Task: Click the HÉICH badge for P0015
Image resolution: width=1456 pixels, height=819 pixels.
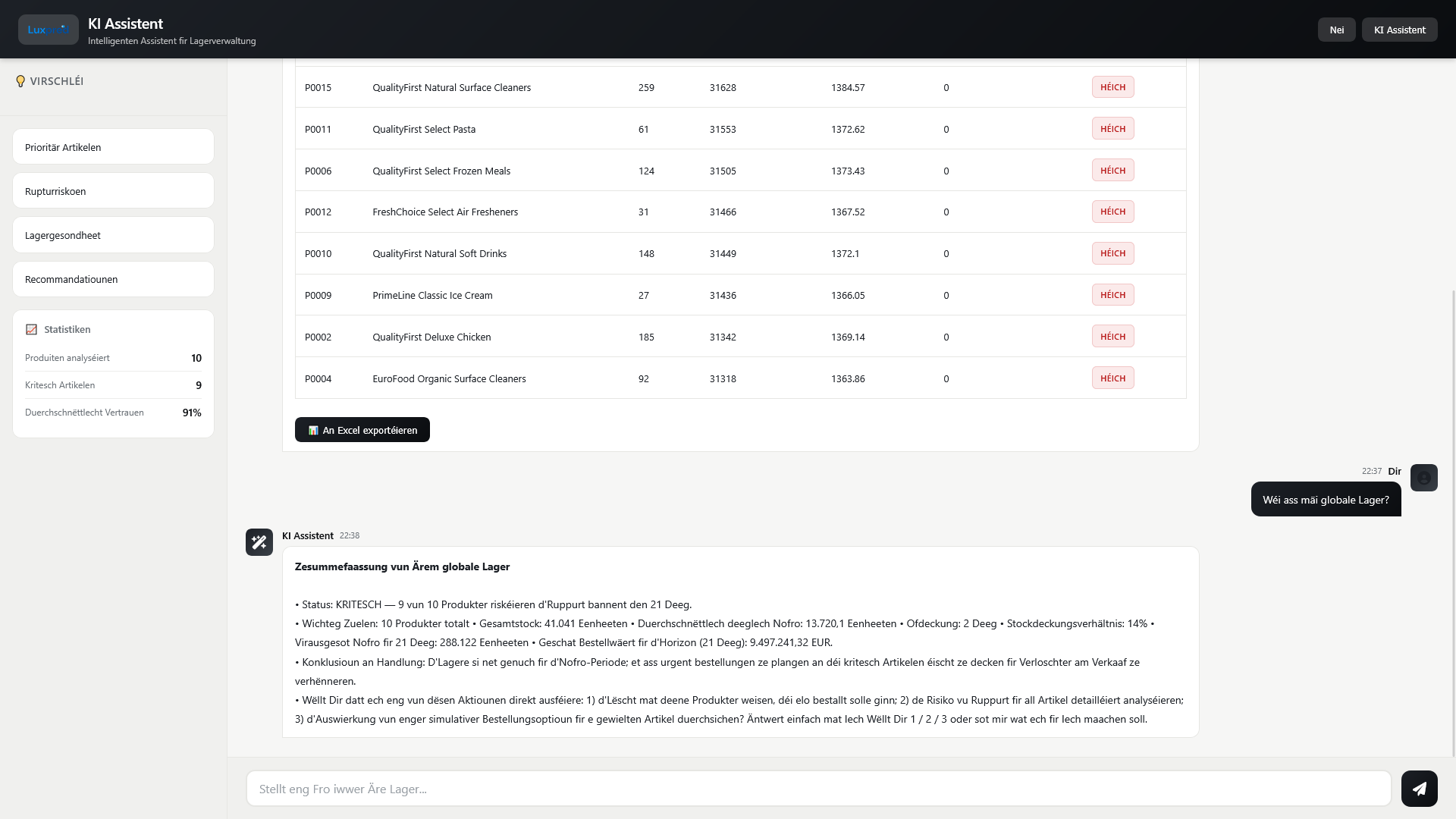Action: pyautogui.click(x=1112, y=87)
